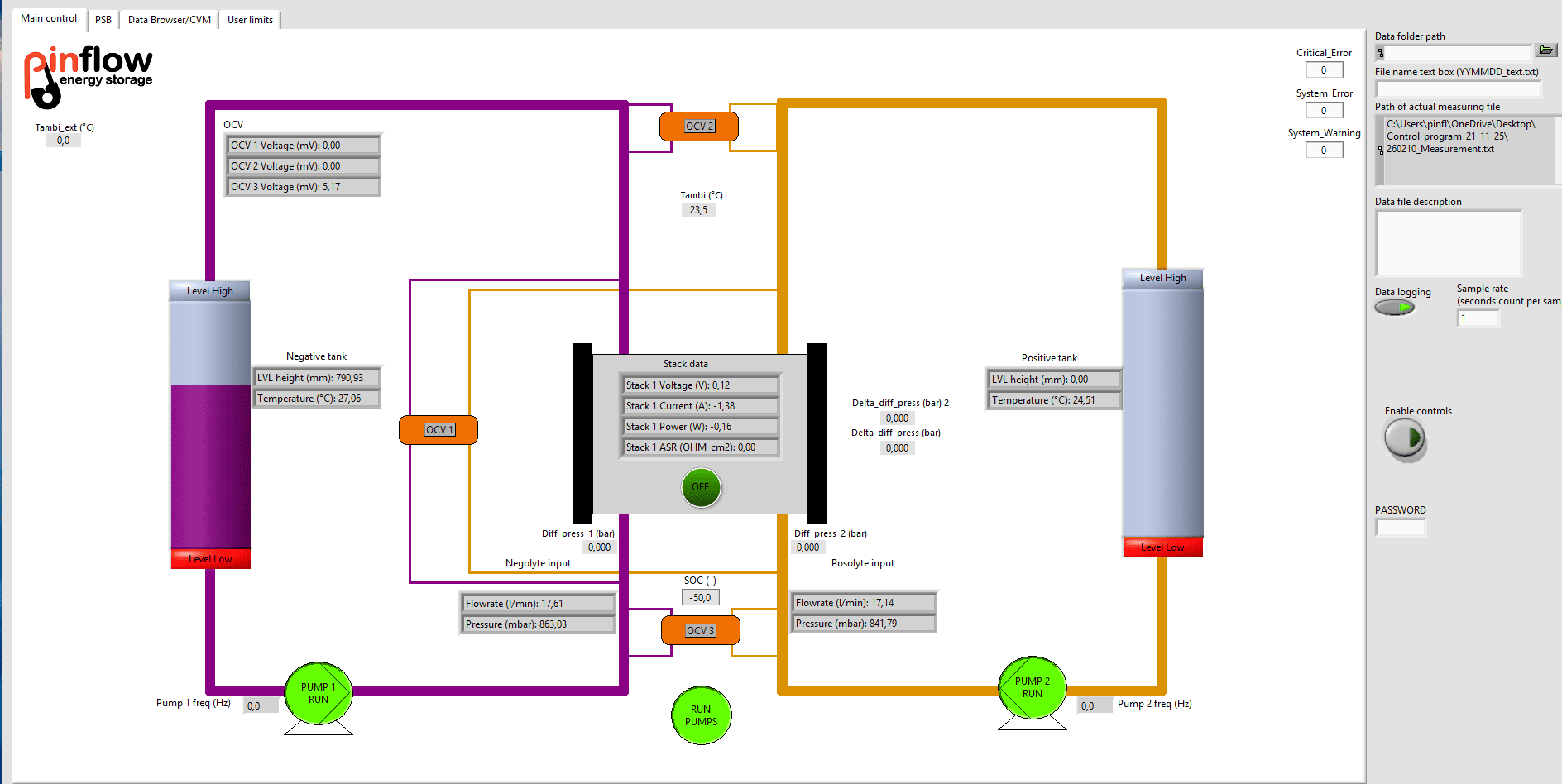This screenshot has height=784, width=1562.
Task: Select the OCV 1 cell block
Action: [x=438, y=430]
